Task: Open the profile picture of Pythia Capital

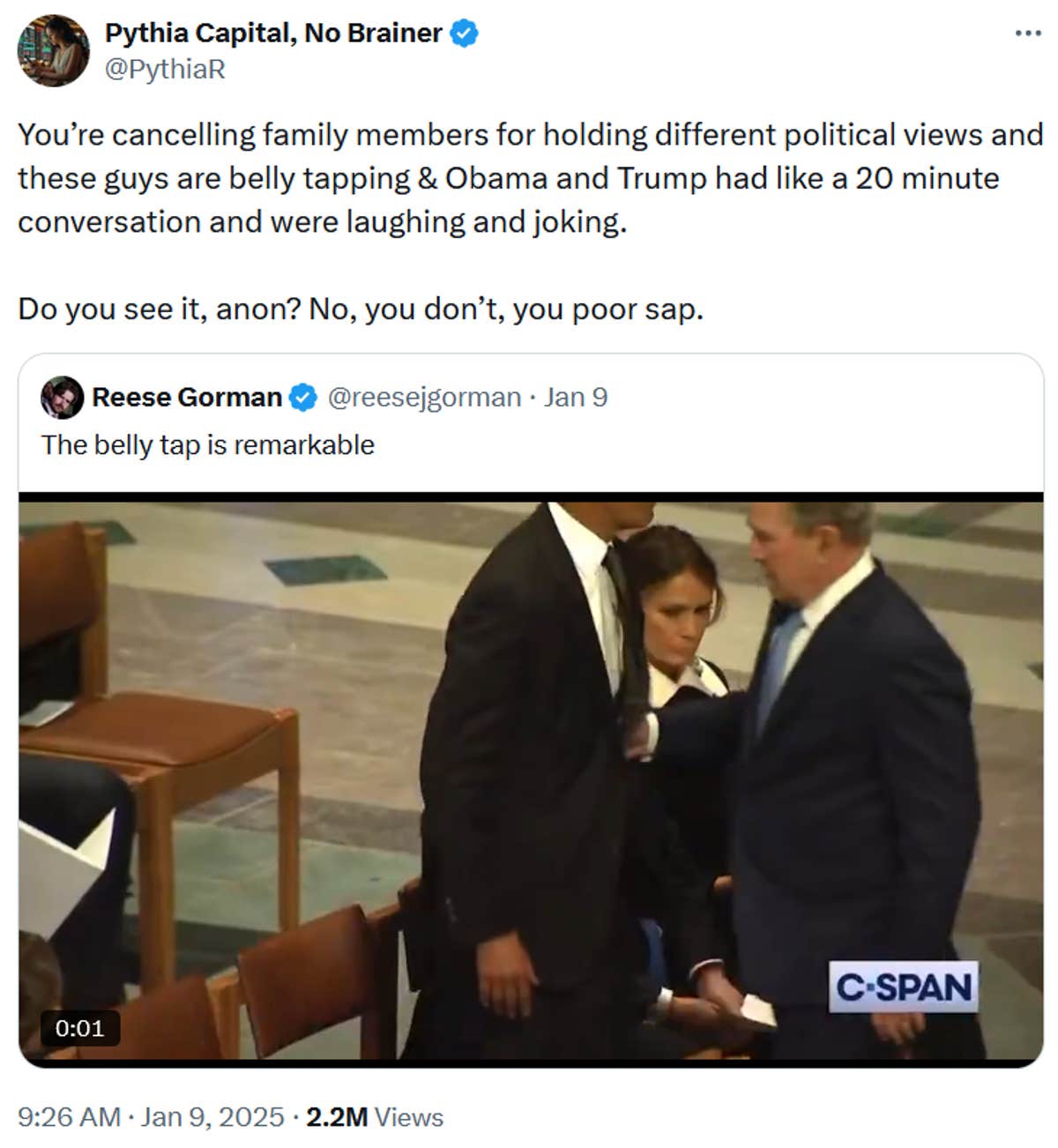Action: tap(55, 48)
